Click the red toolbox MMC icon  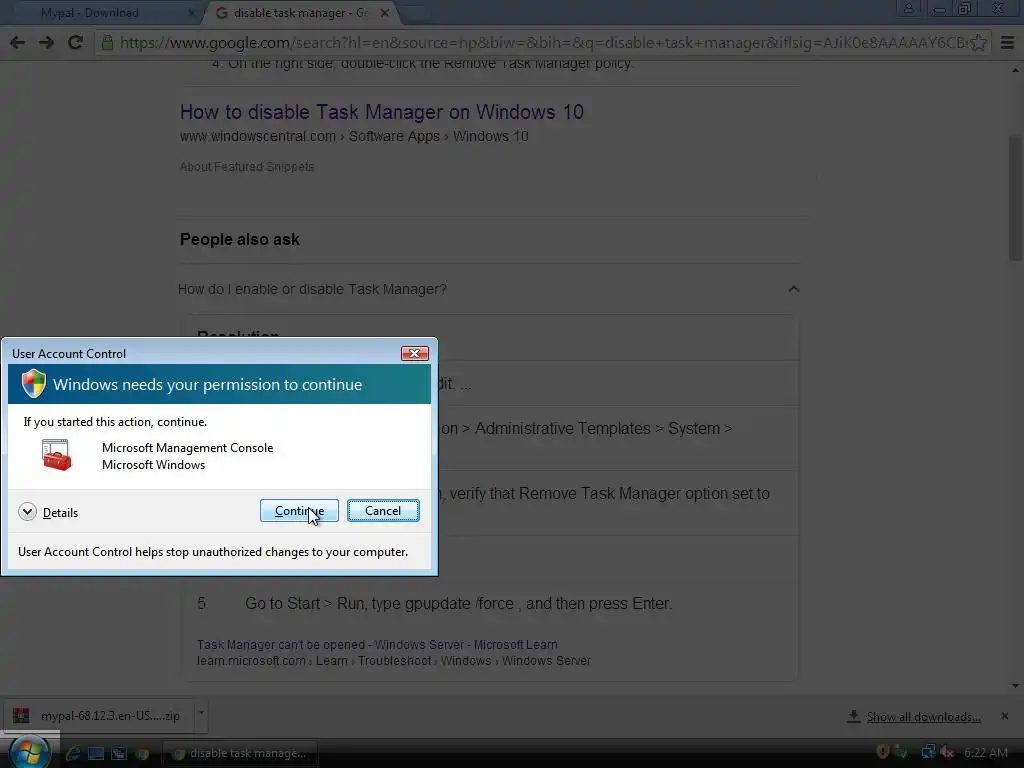[57, 455]
